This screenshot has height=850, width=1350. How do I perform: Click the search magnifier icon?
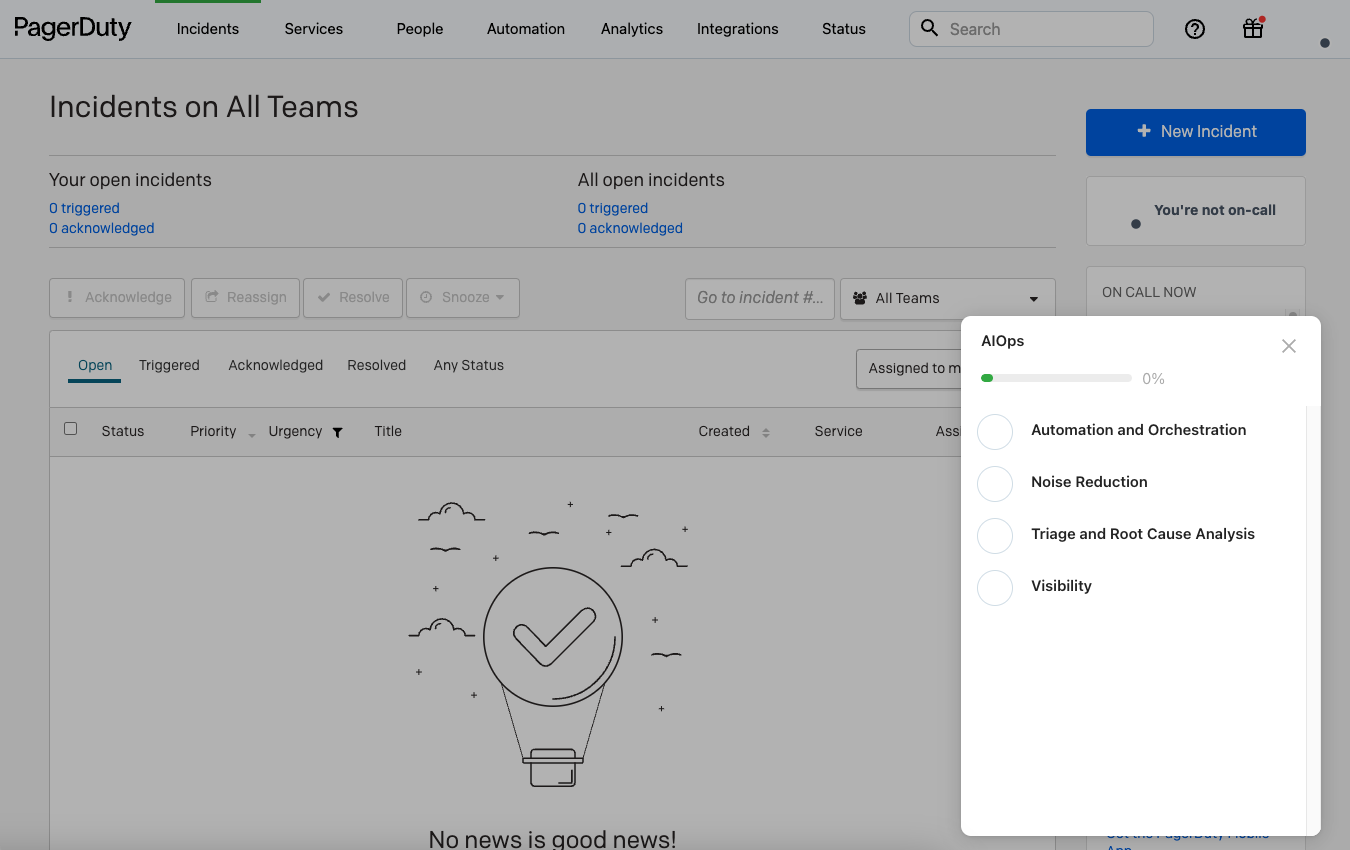pyautogui.click(x=928, y=28)
